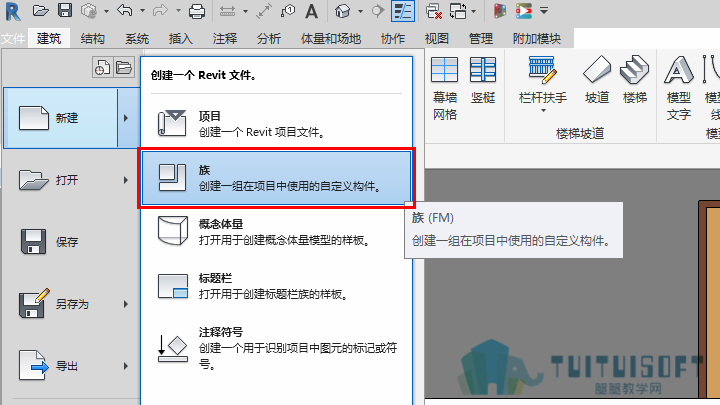Expand the 导出 submenu arrow
Screen dimensions: 720x405
(x=126, y=366)
